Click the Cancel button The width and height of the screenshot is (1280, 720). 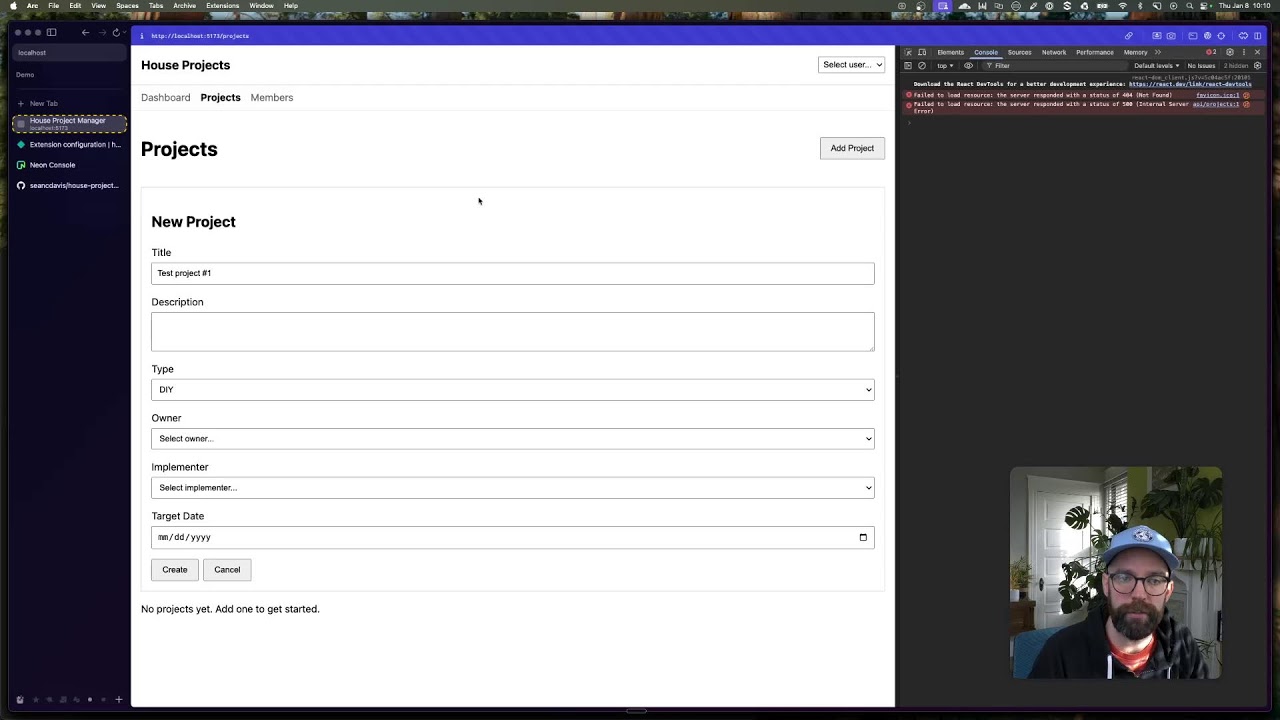point(227,570)
